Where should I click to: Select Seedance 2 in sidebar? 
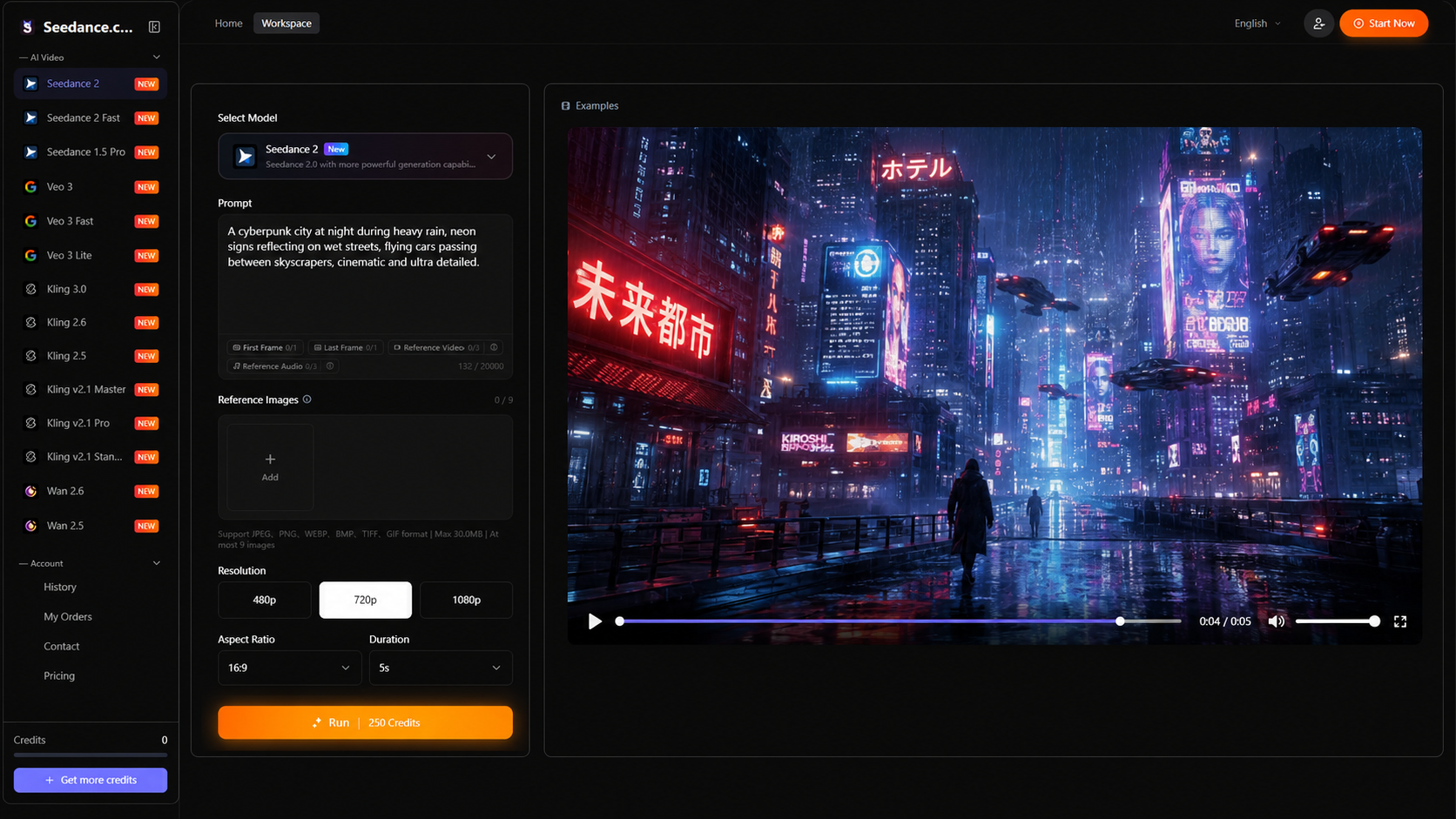(x=91, y=84)
